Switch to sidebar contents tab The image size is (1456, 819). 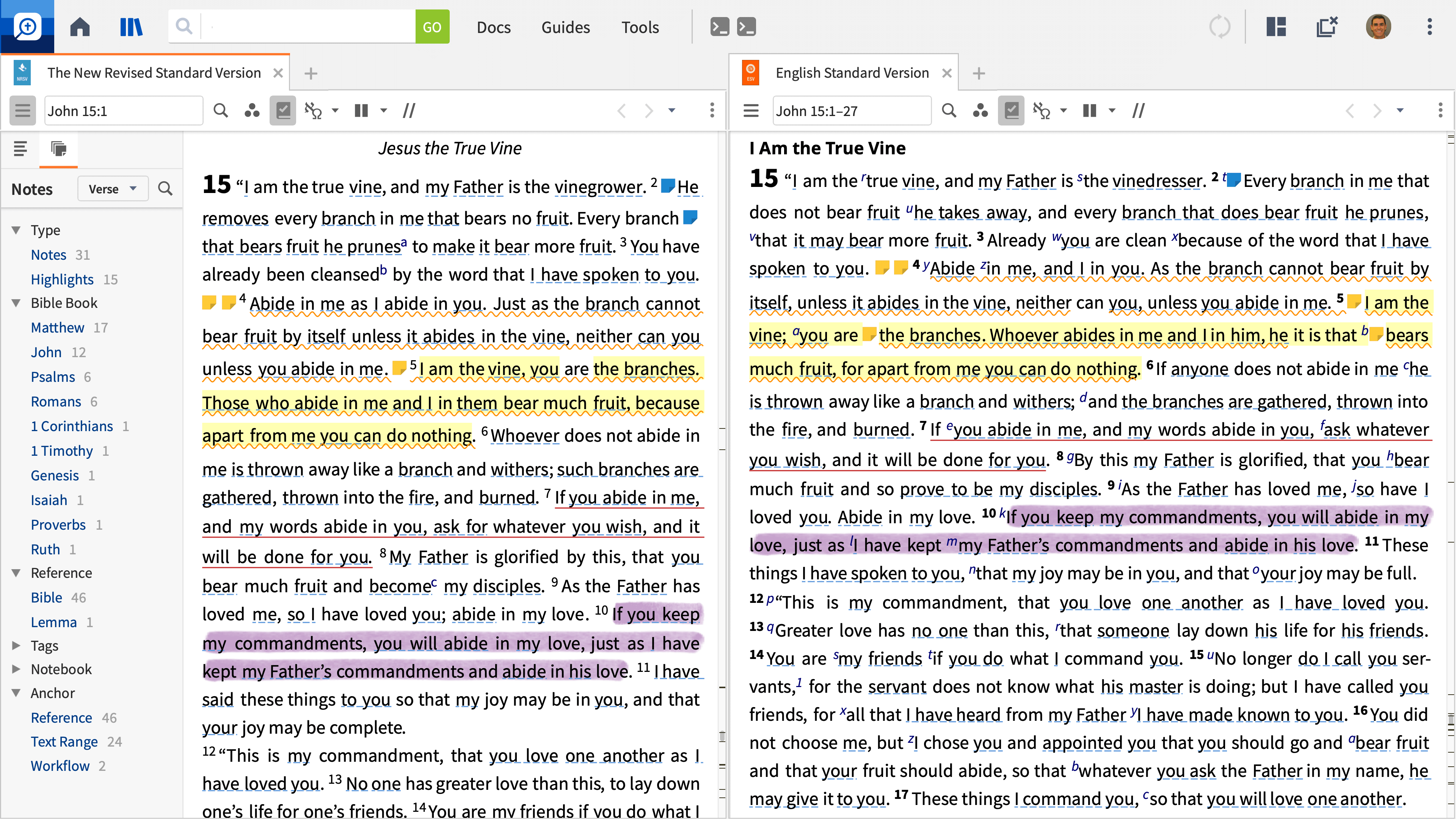coord(20,149)
